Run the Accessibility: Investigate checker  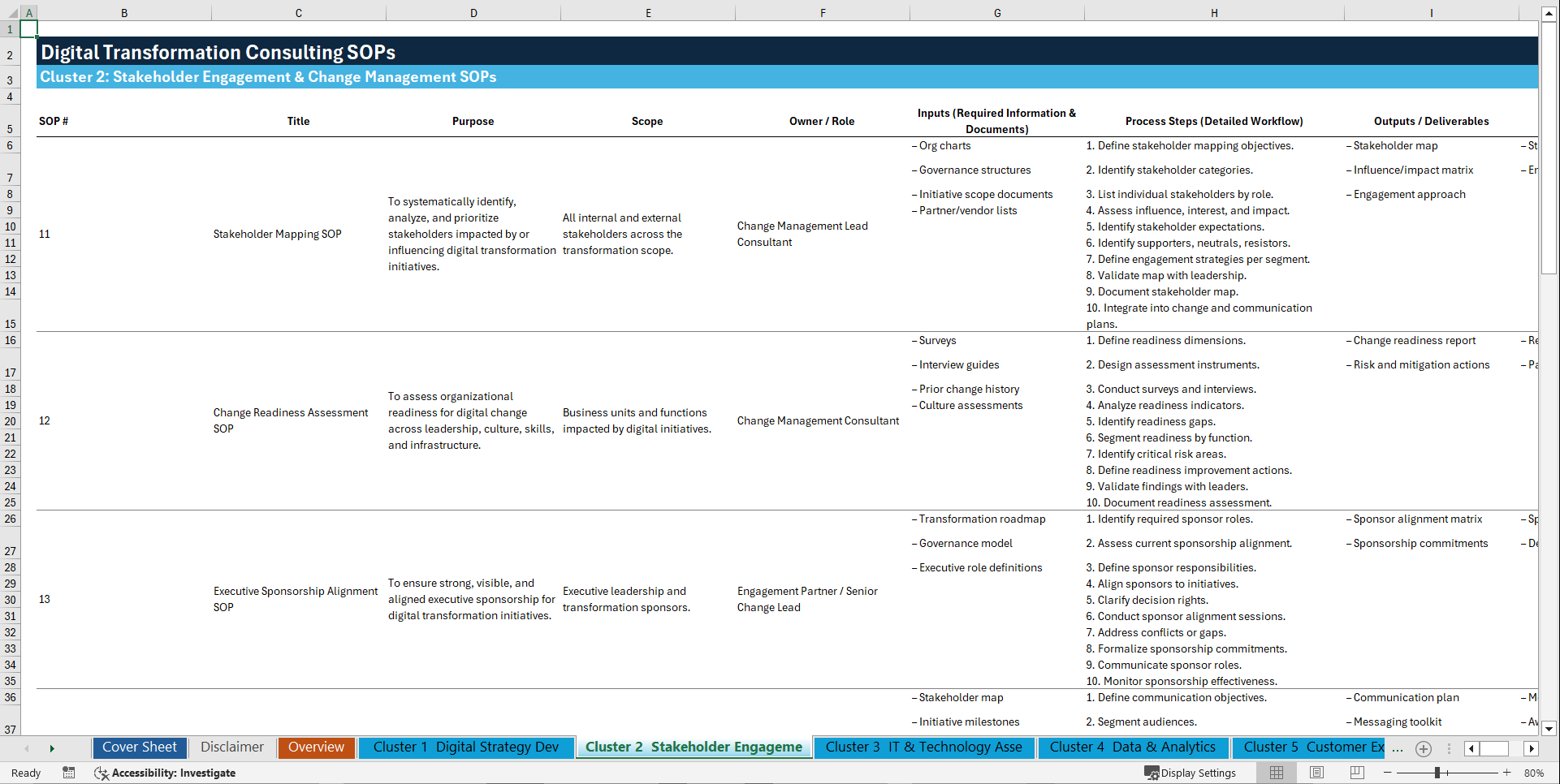[166, 773]
